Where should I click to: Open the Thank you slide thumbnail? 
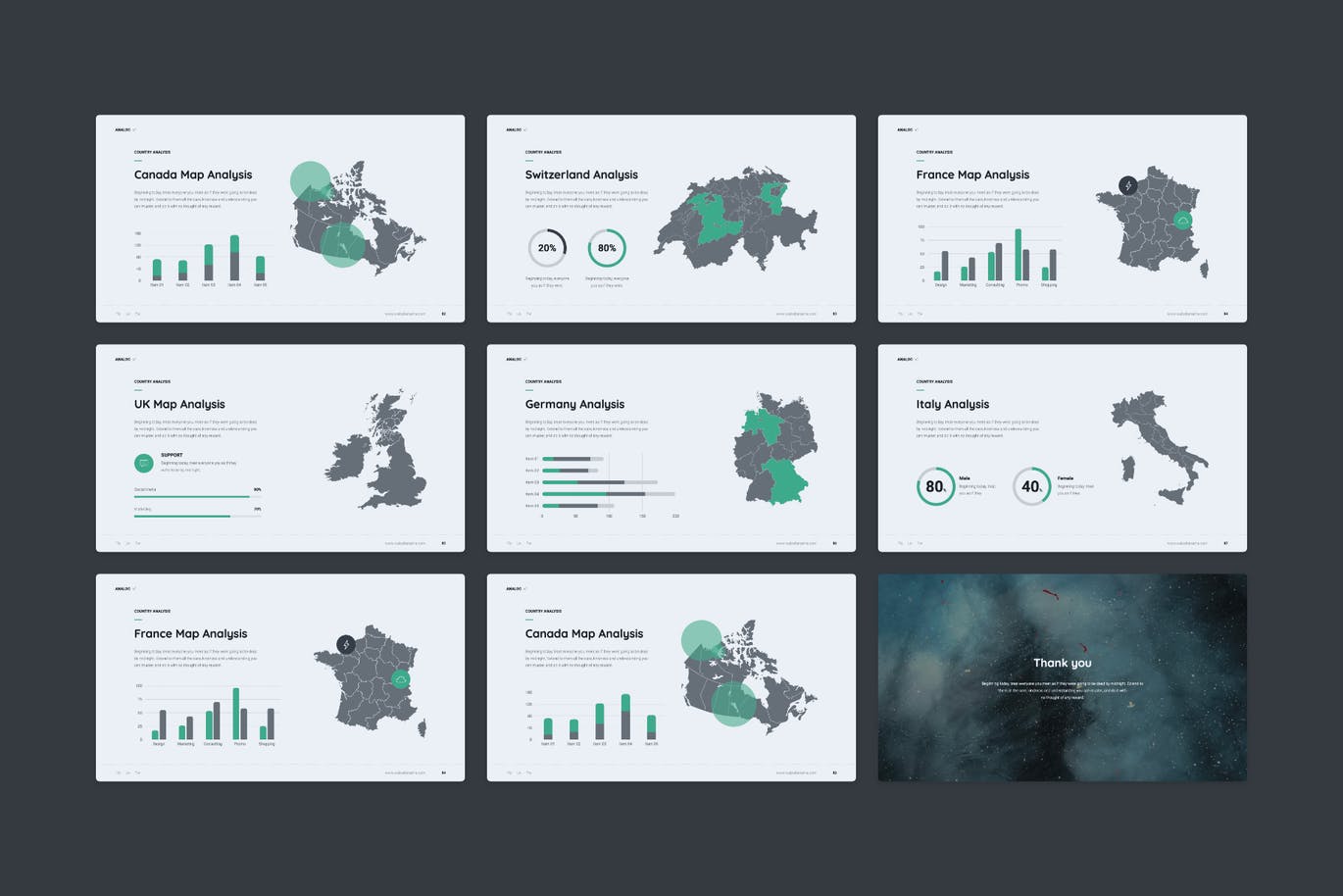click(1062, 677)
